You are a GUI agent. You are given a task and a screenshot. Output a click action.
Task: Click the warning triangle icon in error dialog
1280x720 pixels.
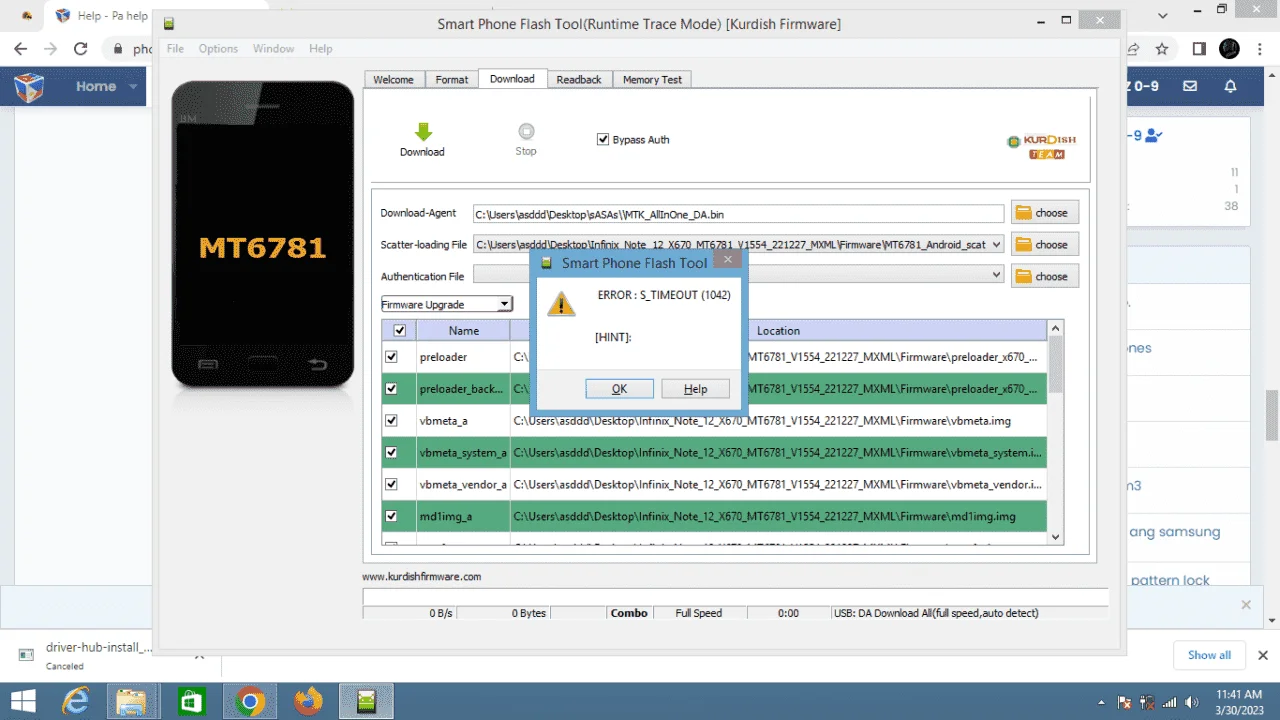tap(562, 304)
